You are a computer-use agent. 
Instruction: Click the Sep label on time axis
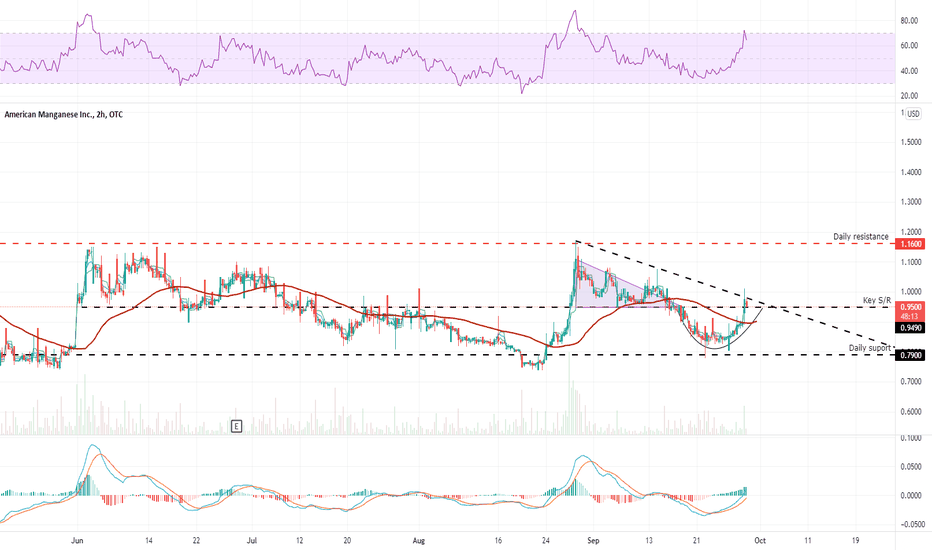click(593, 540)
